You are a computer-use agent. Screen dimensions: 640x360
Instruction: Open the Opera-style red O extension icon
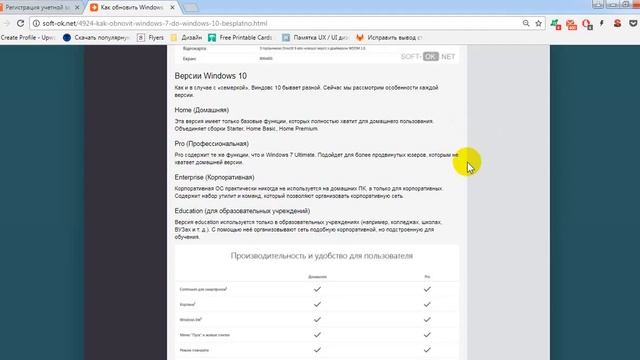click(587, 24)
